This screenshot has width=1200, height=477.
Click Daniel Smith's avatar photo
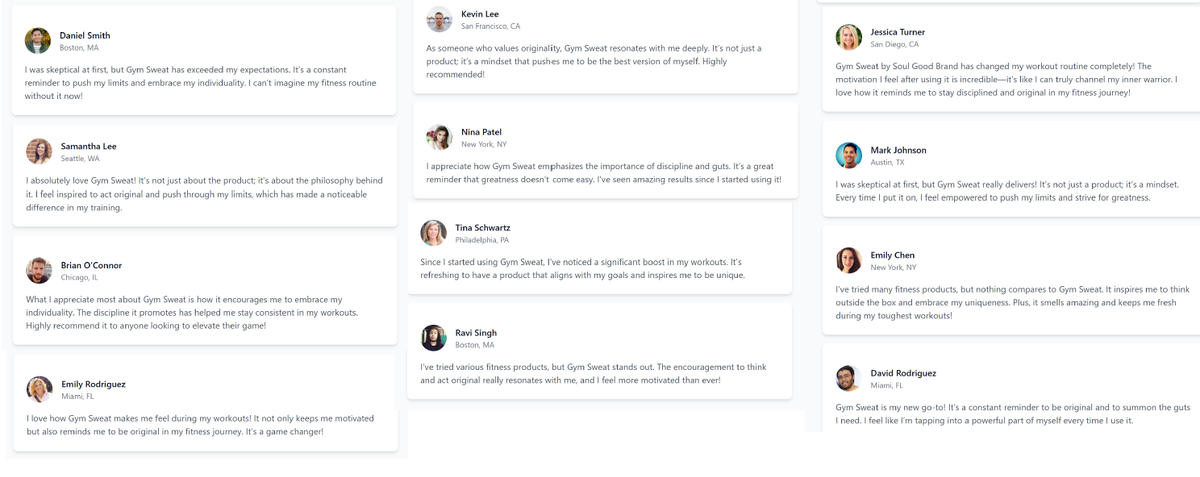click(38, 41)
